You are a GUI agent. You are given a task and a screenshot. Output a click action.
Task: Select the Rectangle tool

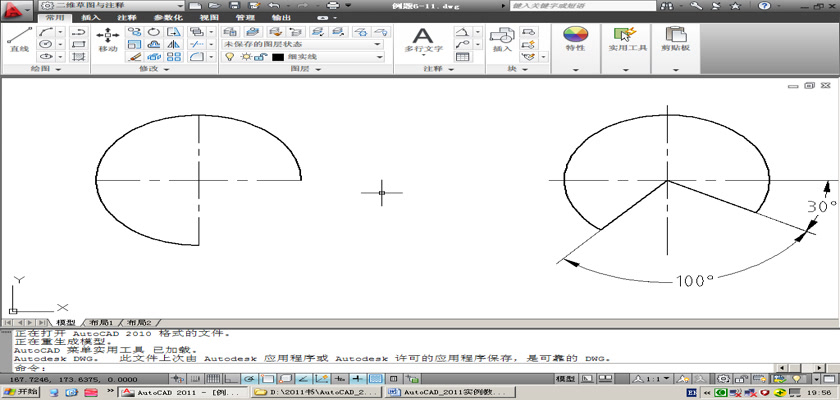pos(79,44)
